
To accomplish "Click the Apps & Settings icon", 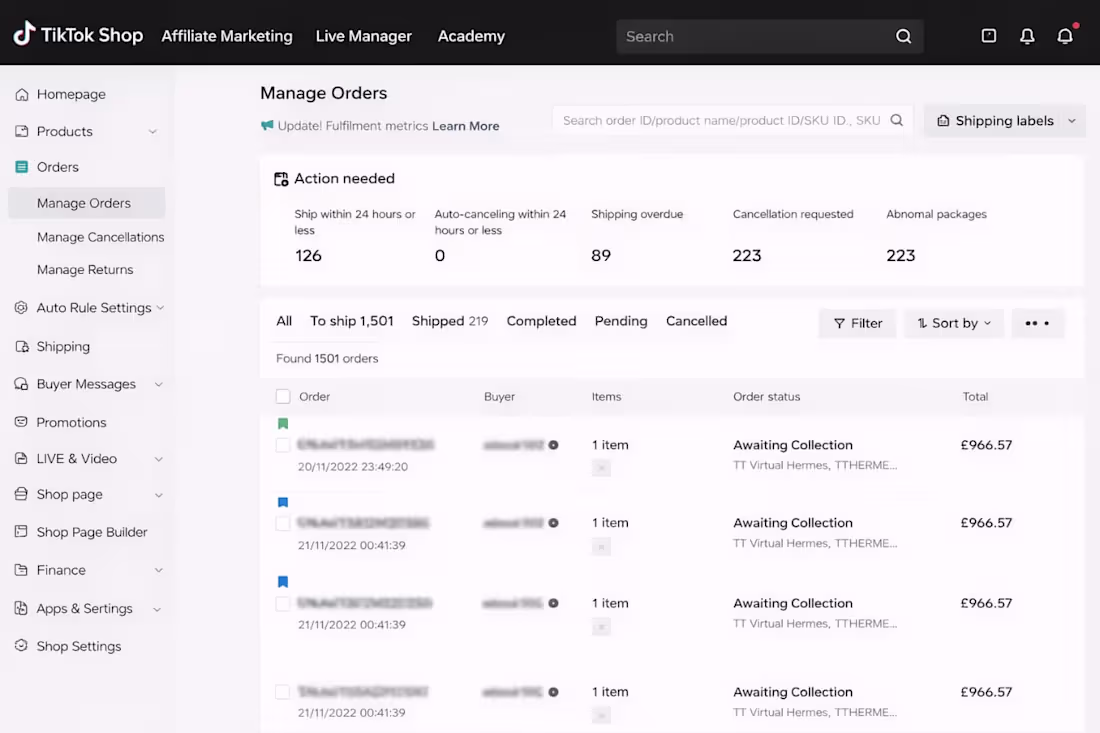I will (x=21, y=608).
